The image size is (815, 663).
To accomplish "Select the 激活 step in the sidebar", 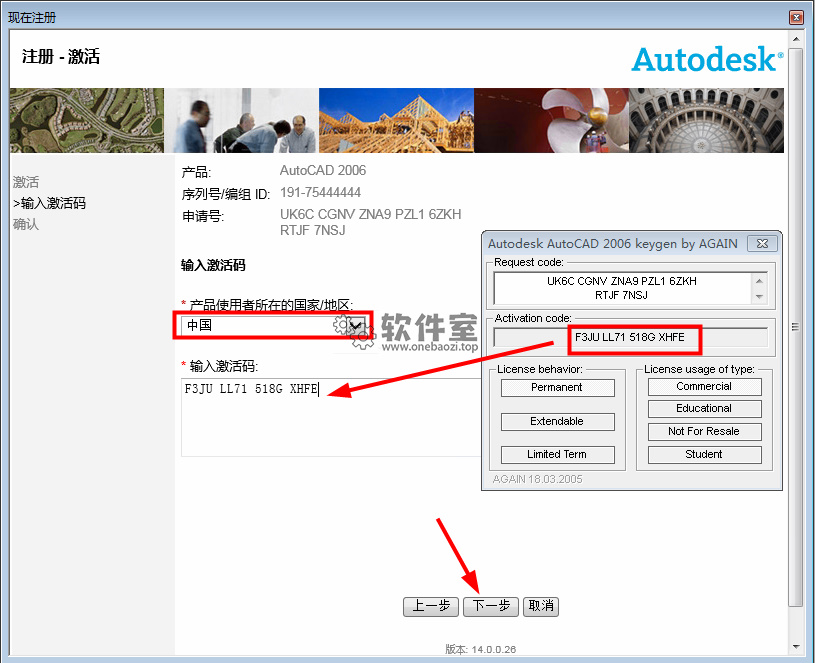I will 26,182.
